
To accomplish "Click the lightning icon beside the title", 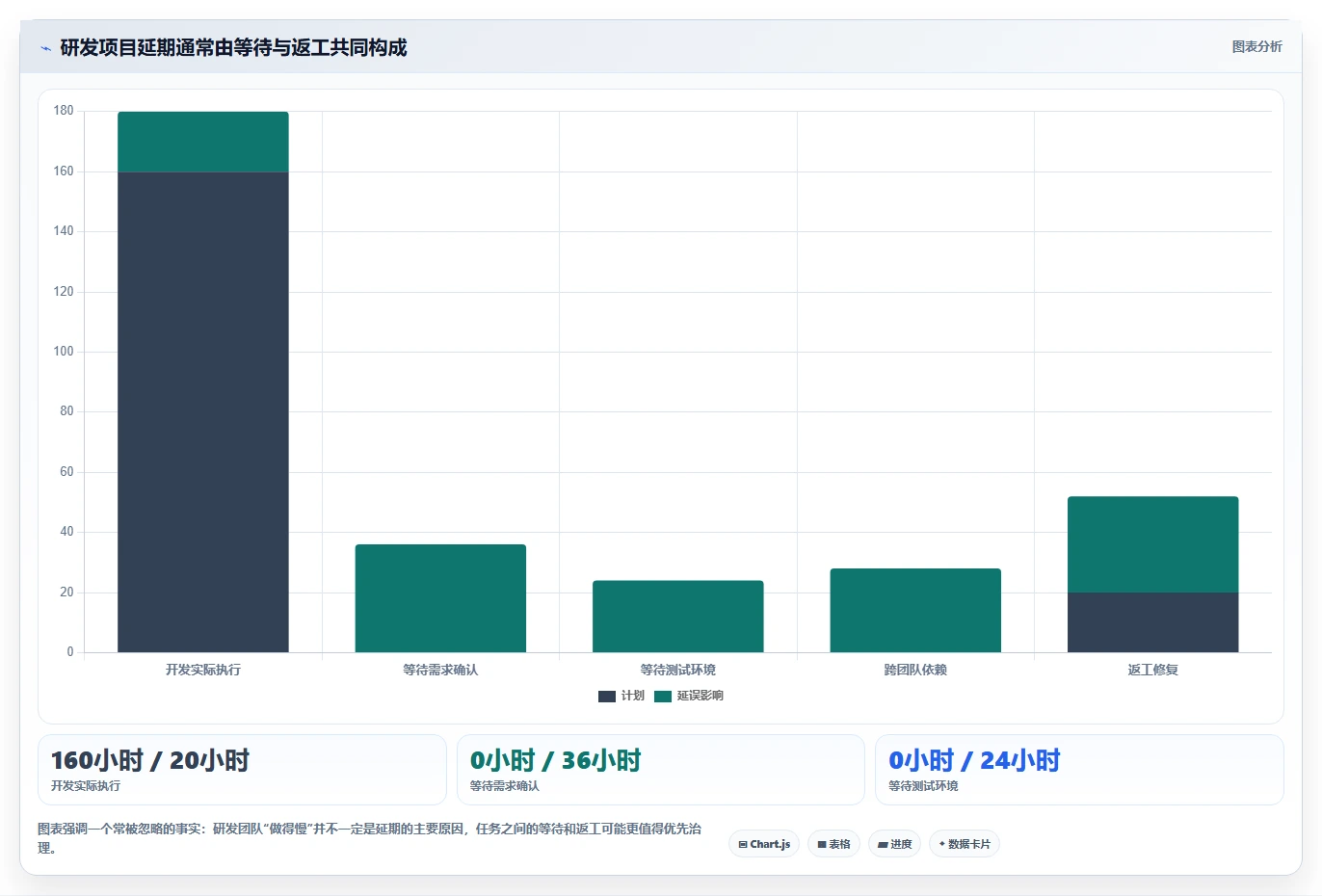I will click(45, 48).
